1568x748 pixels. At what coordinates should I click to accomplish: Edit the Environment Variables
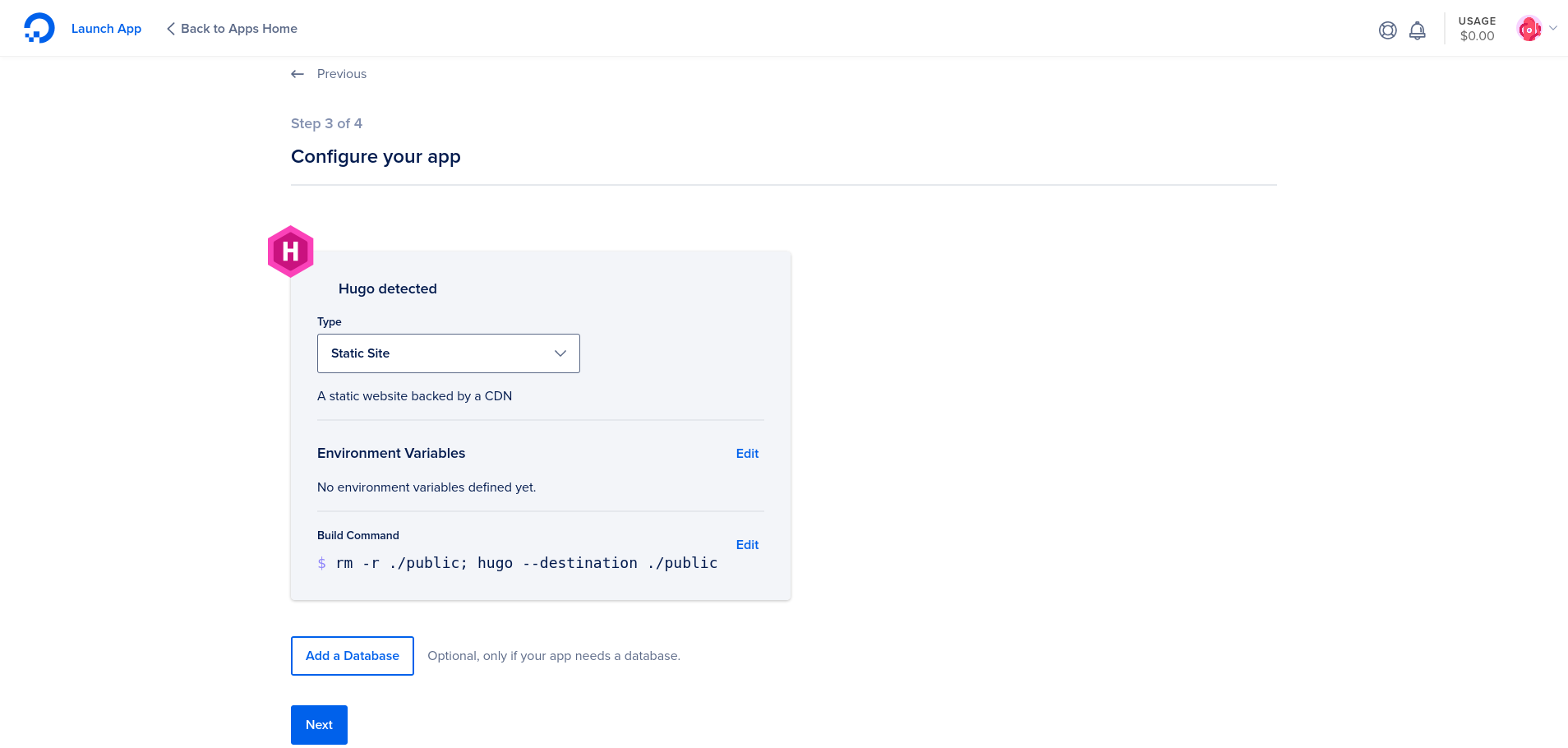pos(746,453)
